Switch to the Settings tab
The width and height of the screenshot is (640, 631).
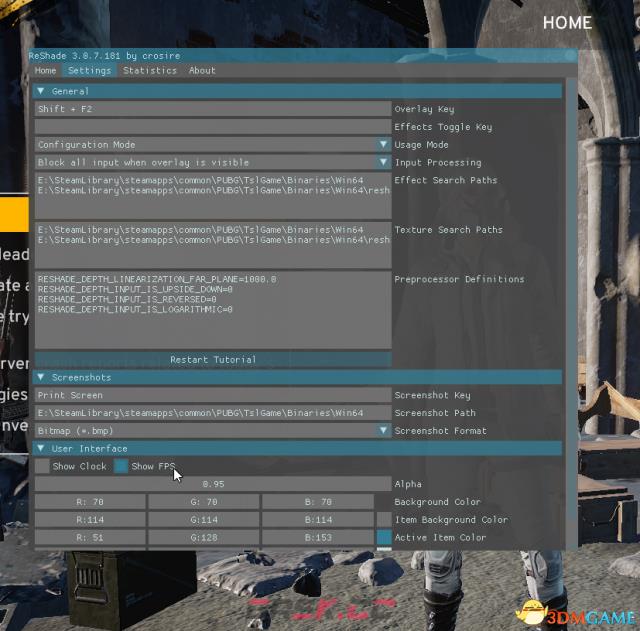pos(89,71)
